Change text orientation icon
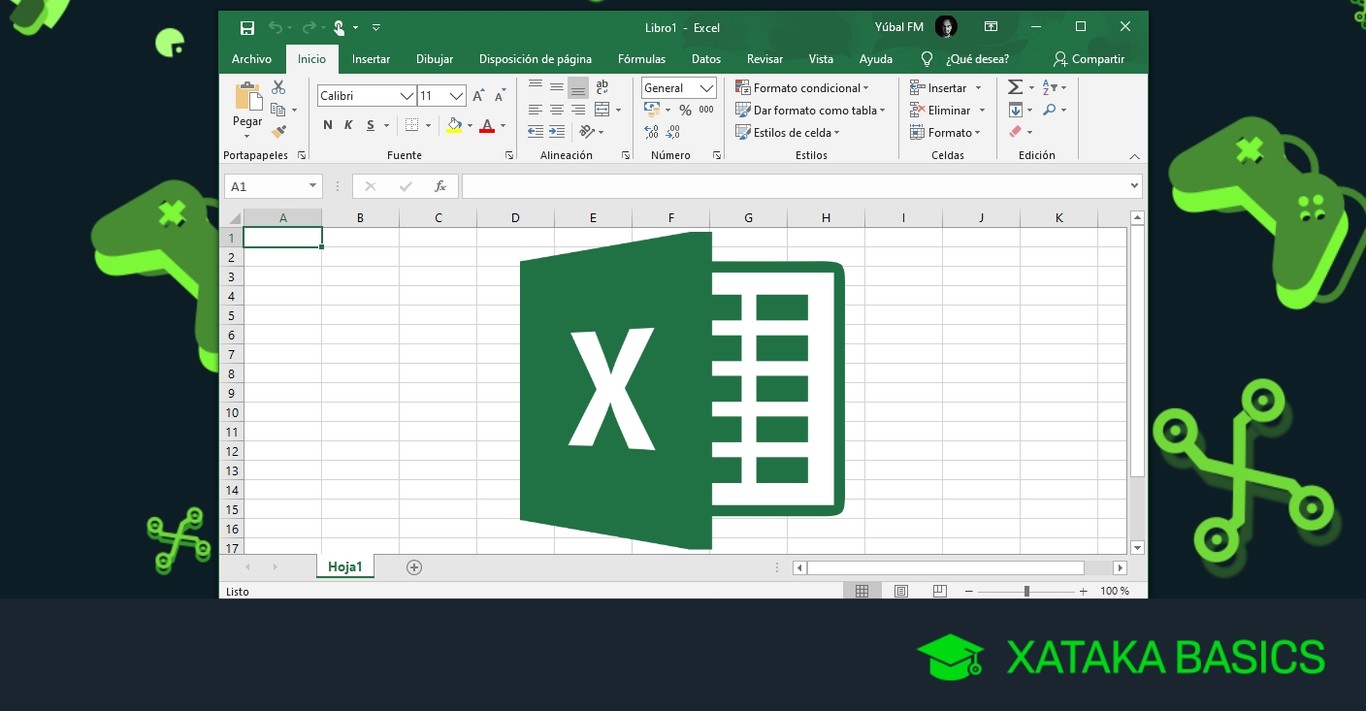This screenshot has height=711, width=1366. click(x=587, y=131)
